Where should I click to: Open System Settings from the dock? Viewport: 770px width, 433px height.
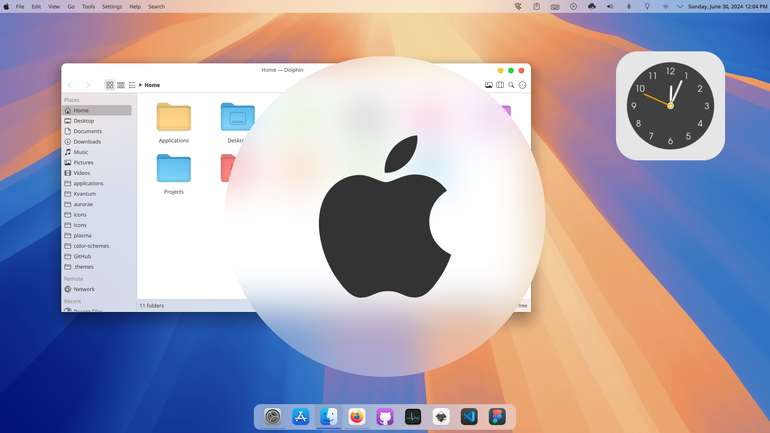tap(273, 417)
